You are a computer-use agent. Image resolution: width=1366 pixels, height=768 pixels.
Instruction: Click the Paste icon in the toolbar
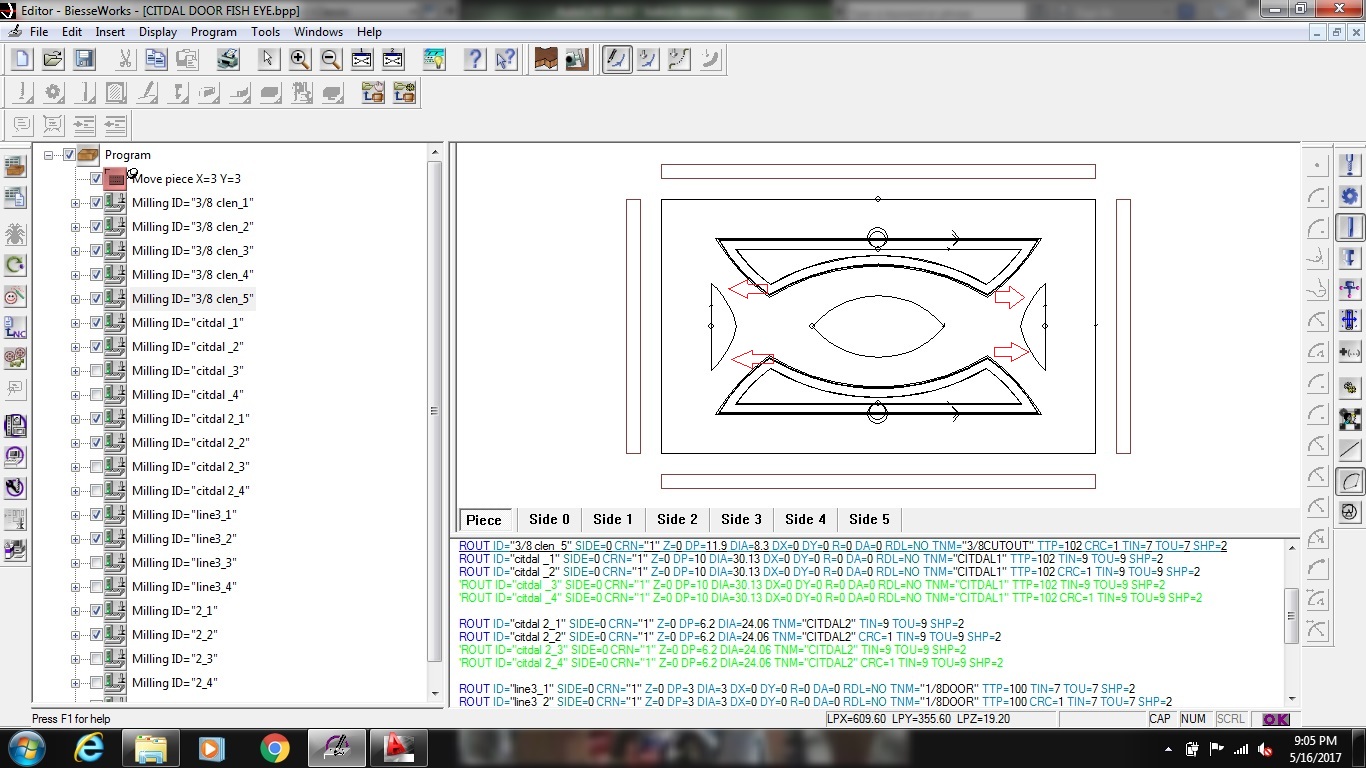coord(186,59)
